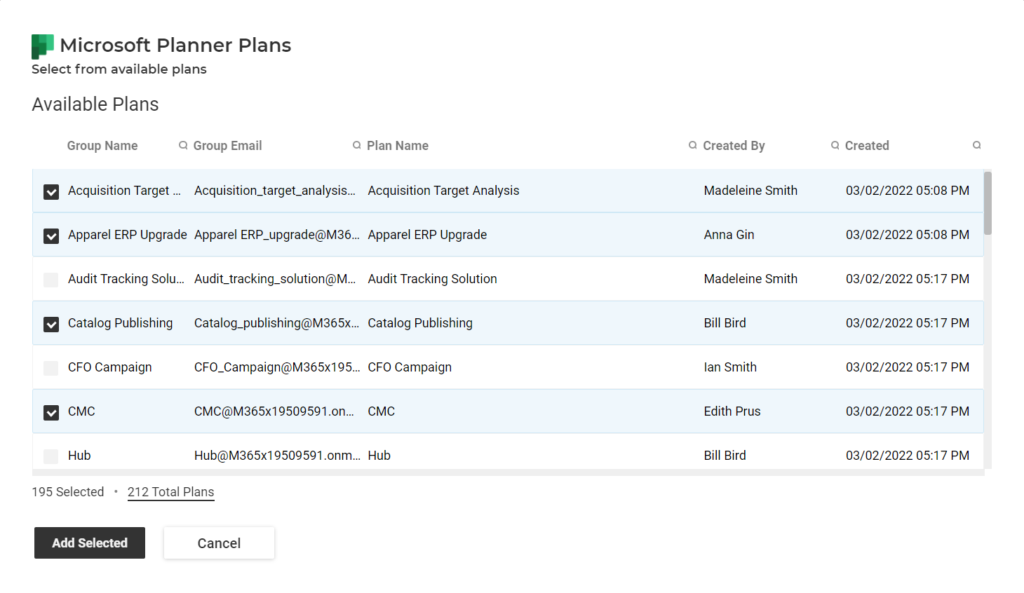Click the search icon beside Created
This screenshot has width=1024, height=593.
[x=835, y=145]
